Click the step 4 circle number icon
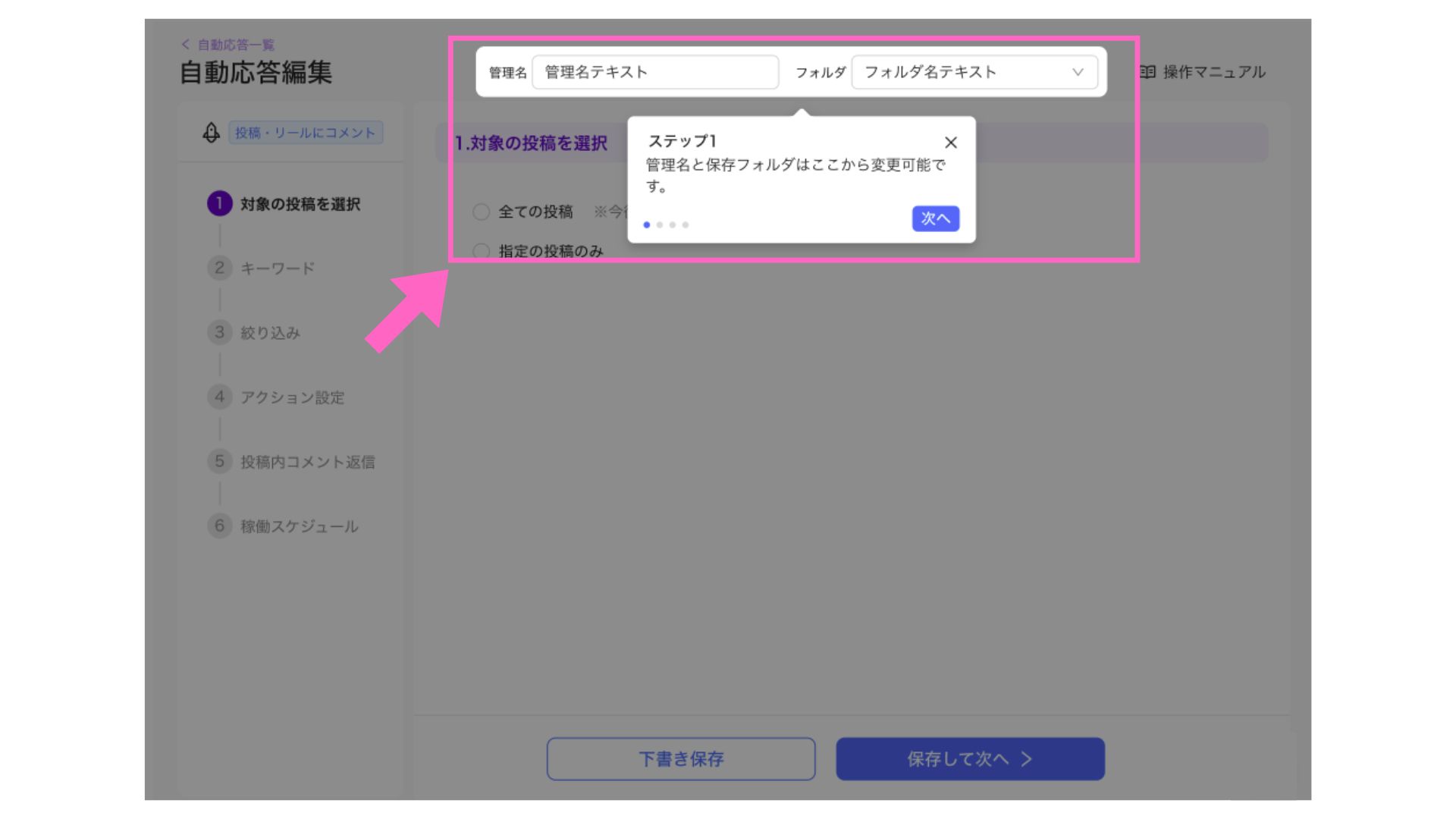The height and width of the screenshot is (819, 1456). point(219,397)
